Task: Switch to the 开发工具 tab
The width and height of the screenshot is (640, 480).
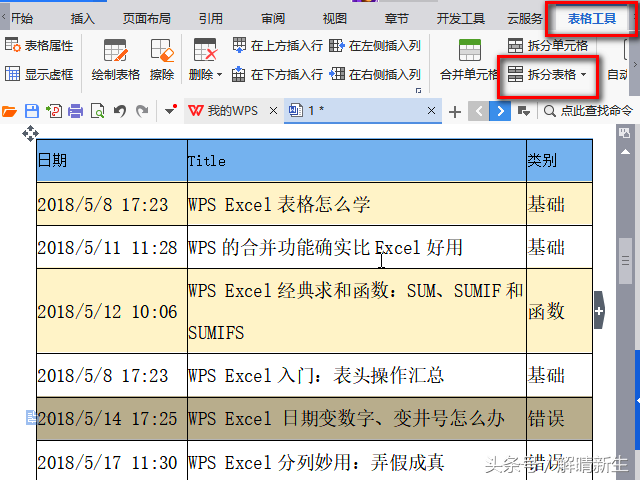Action: [461, 18]
